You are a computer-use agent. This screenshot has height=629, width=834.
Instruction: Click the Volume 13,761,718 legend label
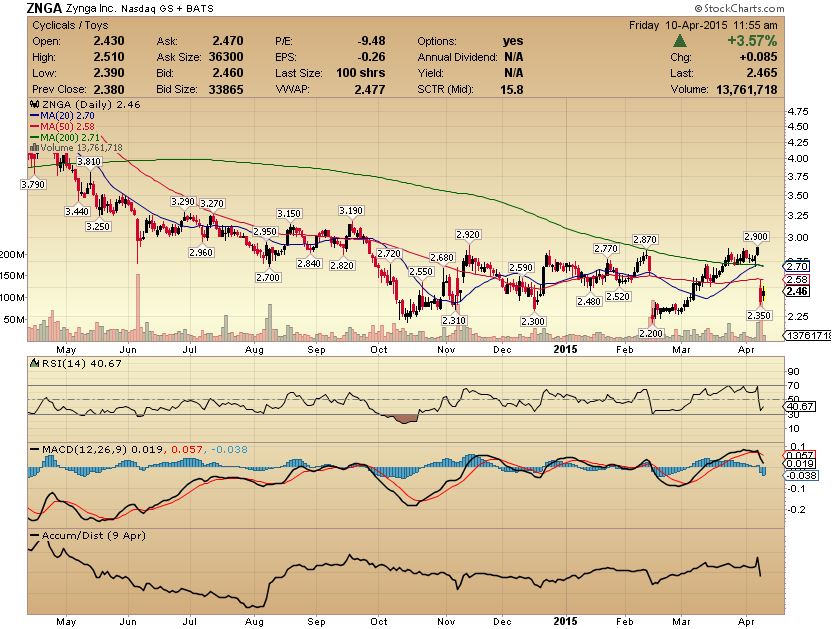[81, 148]
